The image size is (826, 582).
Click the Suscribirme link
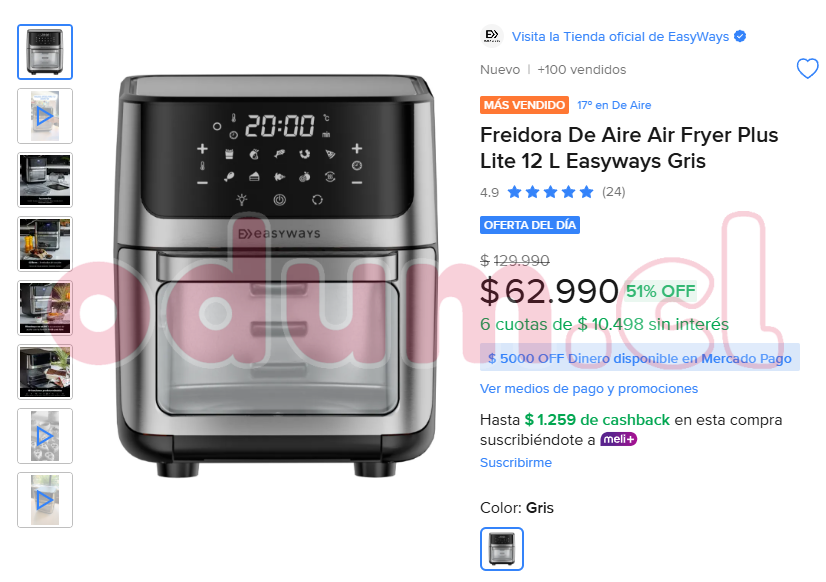point(516,462)
